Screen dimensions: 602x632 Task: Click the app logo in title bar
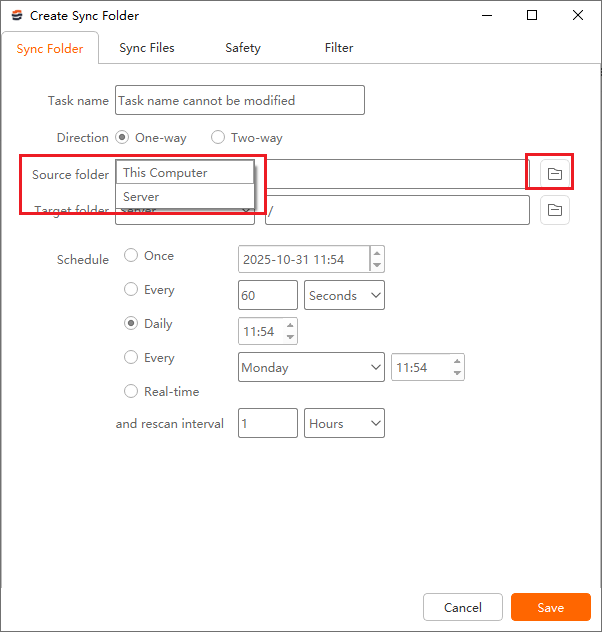point(16,15)
